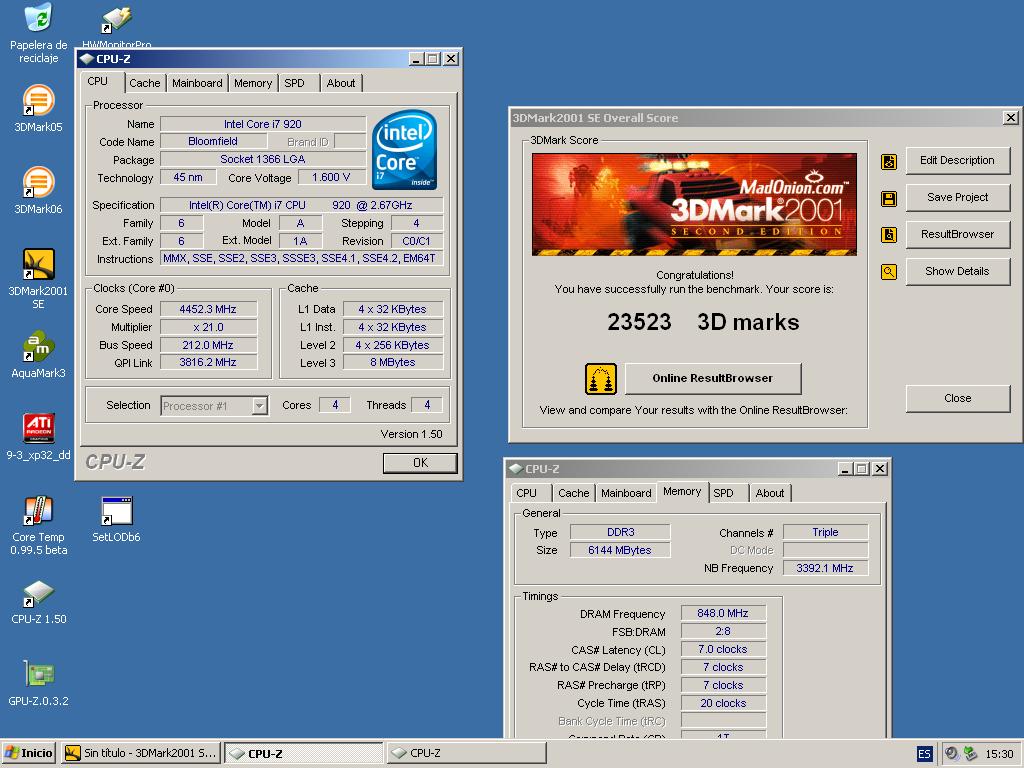Click the ResultBrowser document icon
This screenshot has width=1024, height=768.
[889, 234]
